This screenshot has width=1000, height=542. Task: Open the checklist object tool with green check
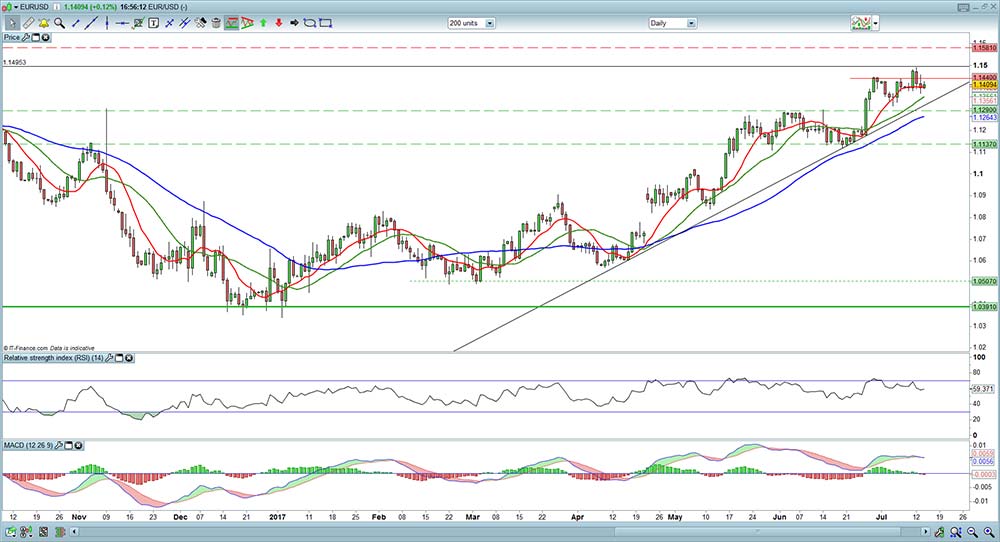coord(138,23)
